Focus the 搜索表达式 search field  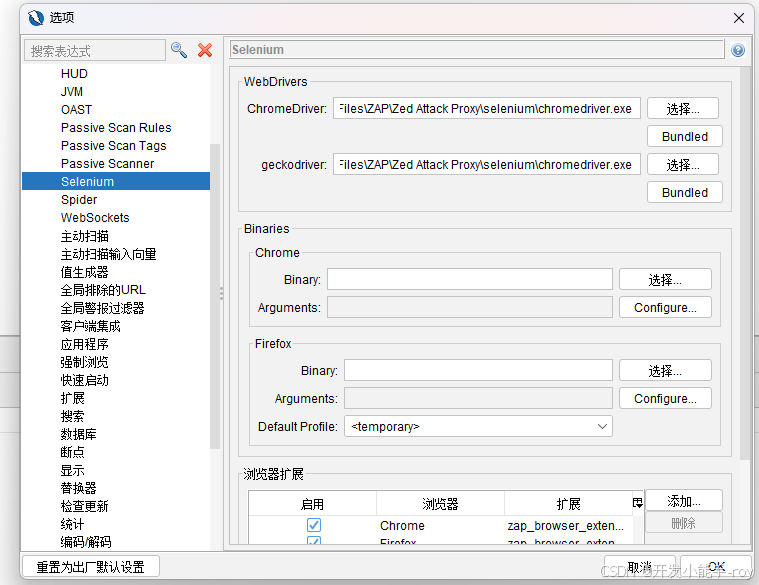click(x=95, y=50)
